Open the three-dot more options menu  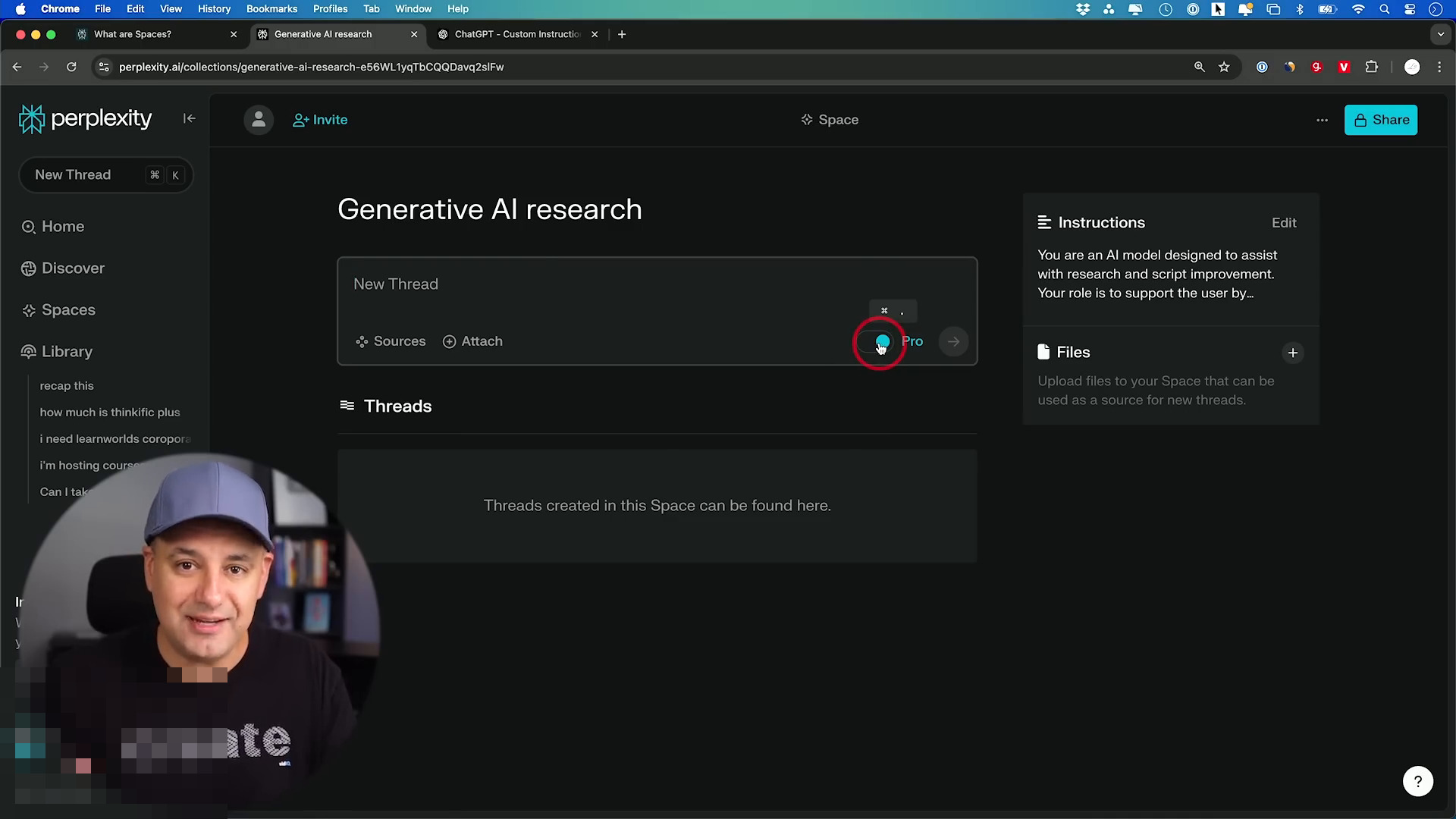pos(1322,120)
